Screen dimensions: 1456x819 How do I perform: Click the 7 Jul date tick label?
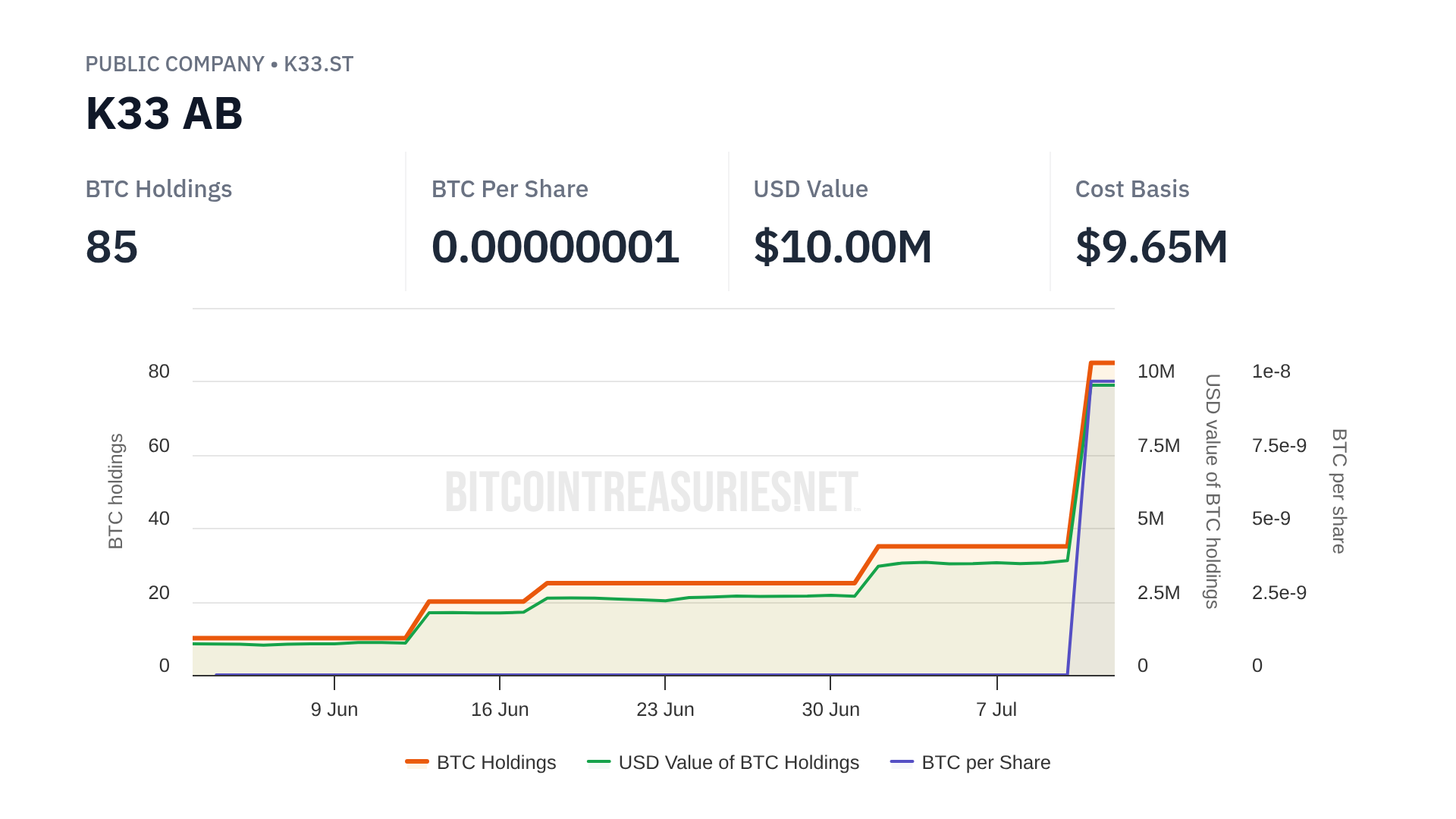(996, 710)
